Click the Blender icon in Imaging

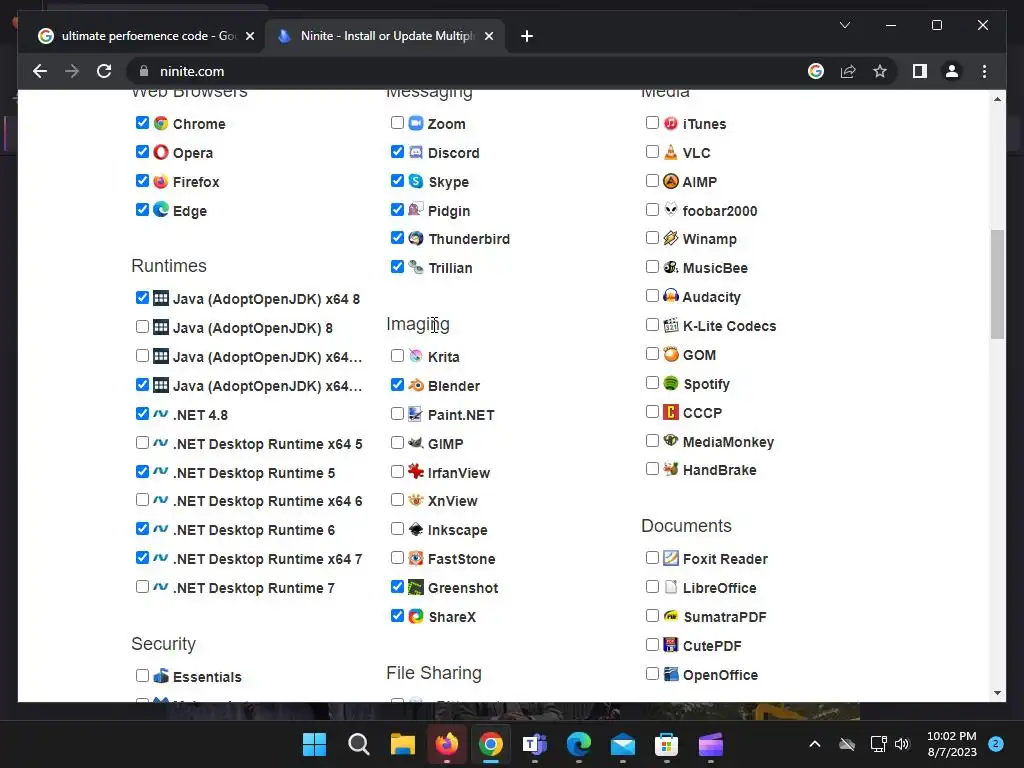pos(416,385)
